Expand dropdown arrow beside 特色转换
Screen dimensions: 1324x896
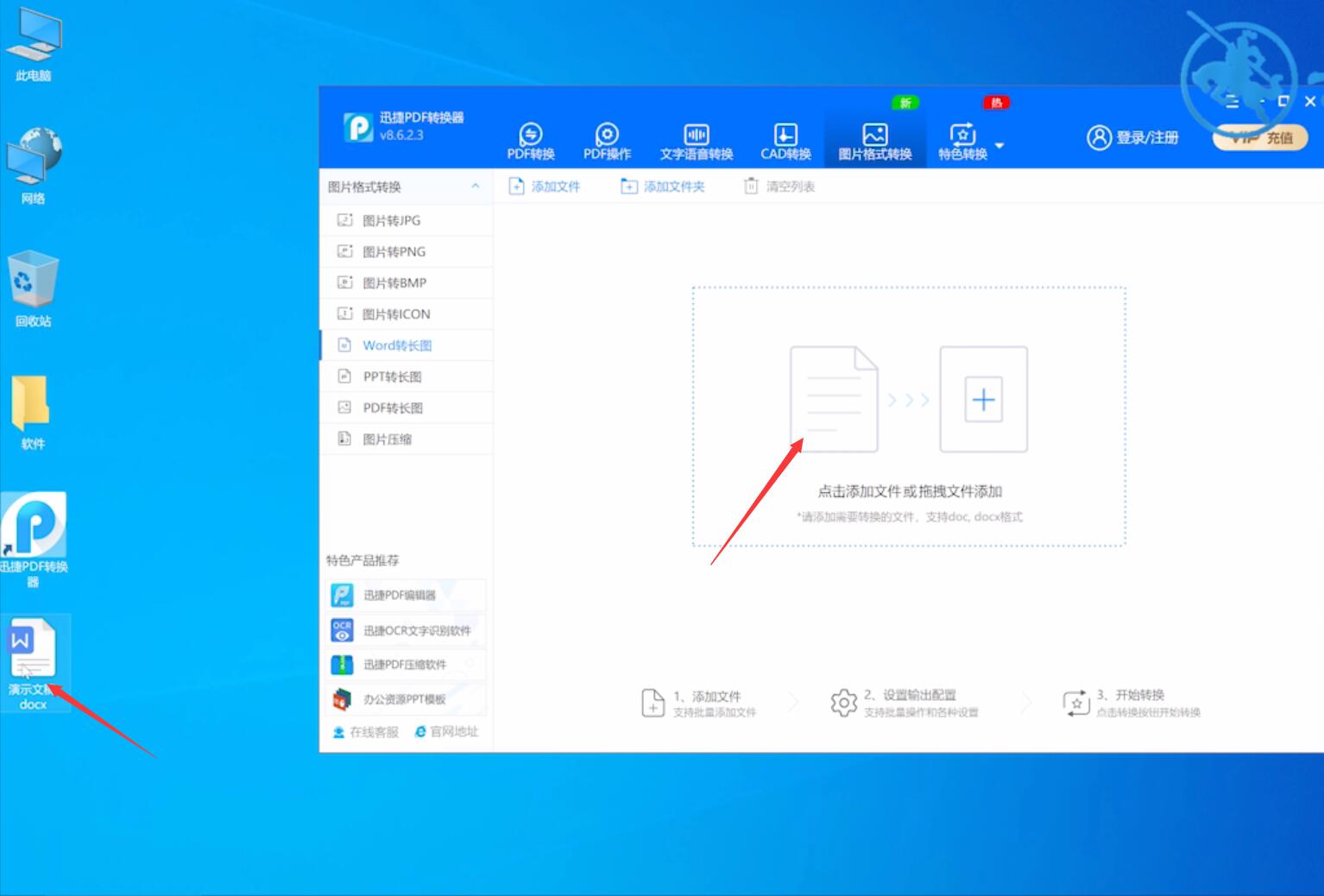click(999, 145)
